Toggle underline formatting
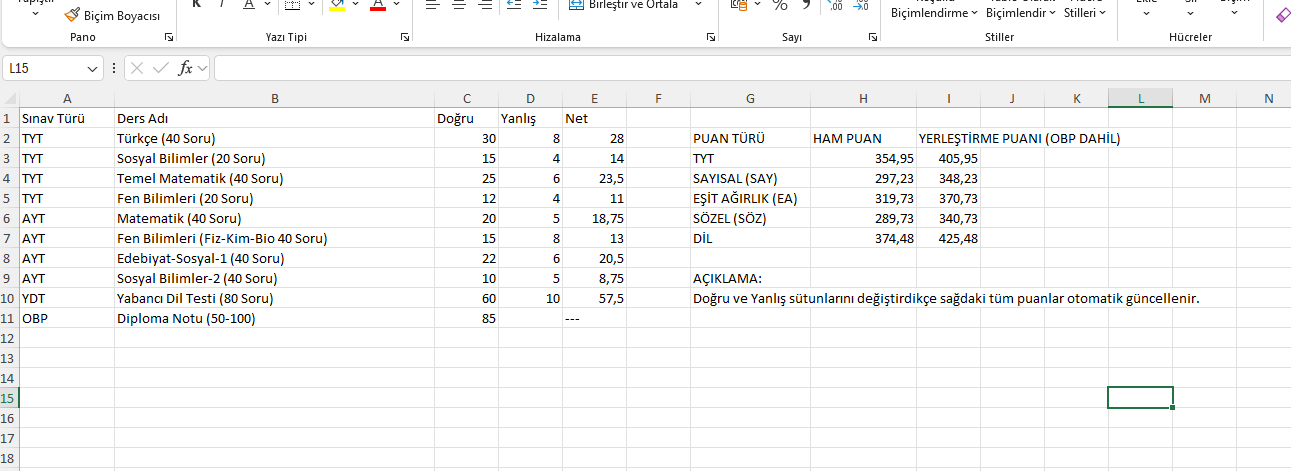Image resolution: width=1291 pixels, height=471 pixels. tap(247, 5)
